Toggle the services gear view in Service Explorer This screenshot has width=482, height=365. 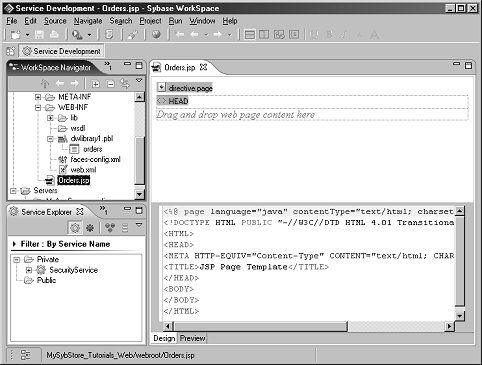[x=75, y=228]
